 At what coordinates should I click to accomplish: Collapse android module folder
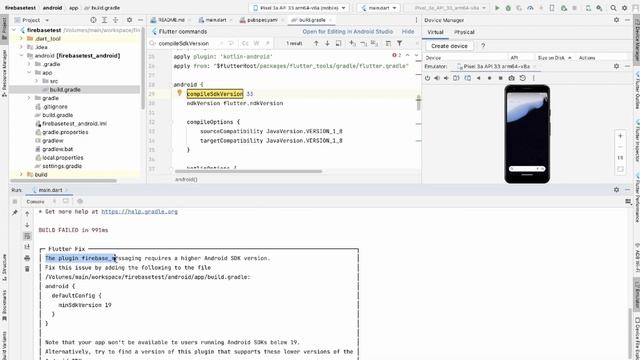point(21,56)
